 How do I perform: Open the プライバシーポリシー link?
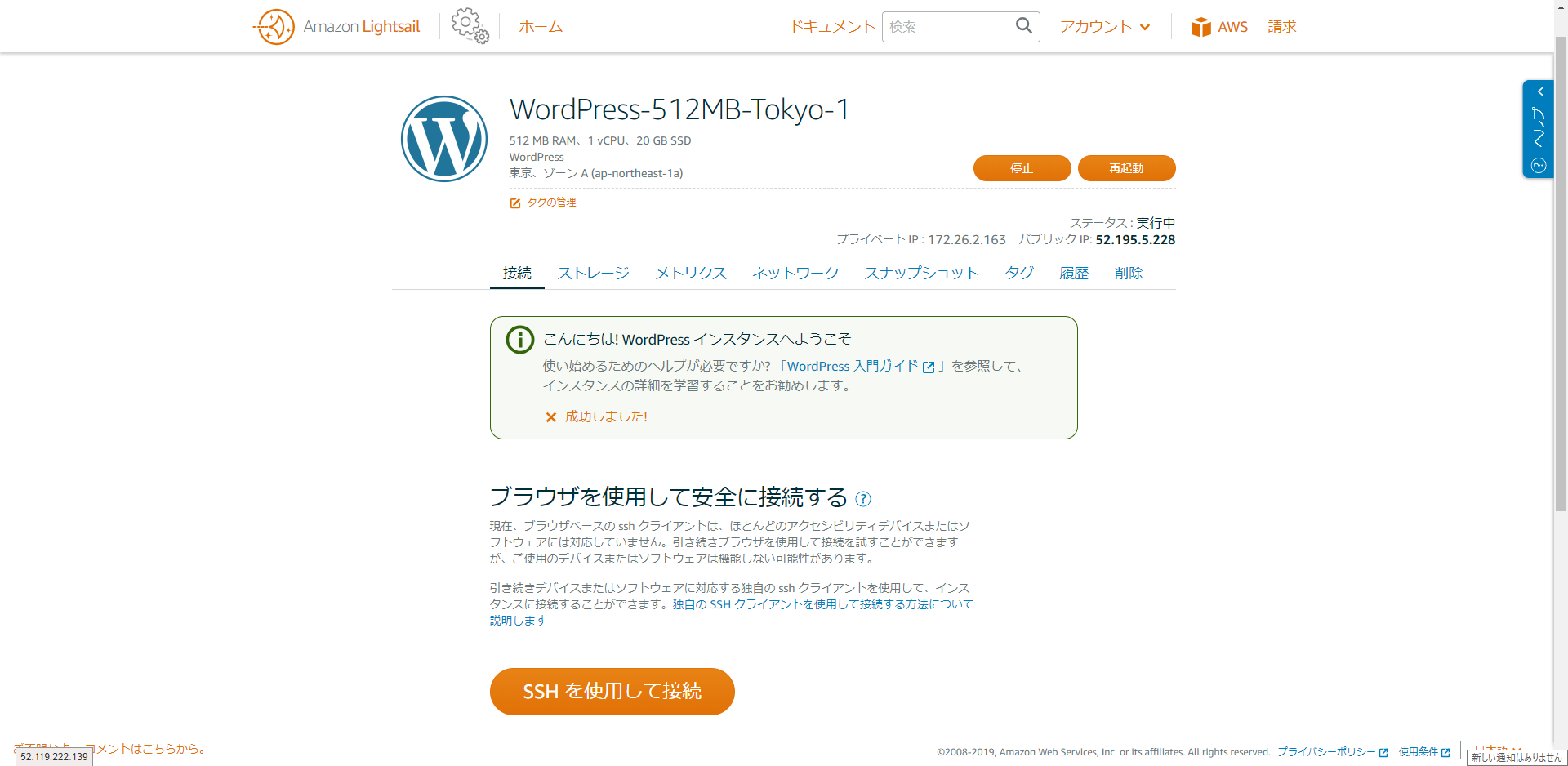1332,752
